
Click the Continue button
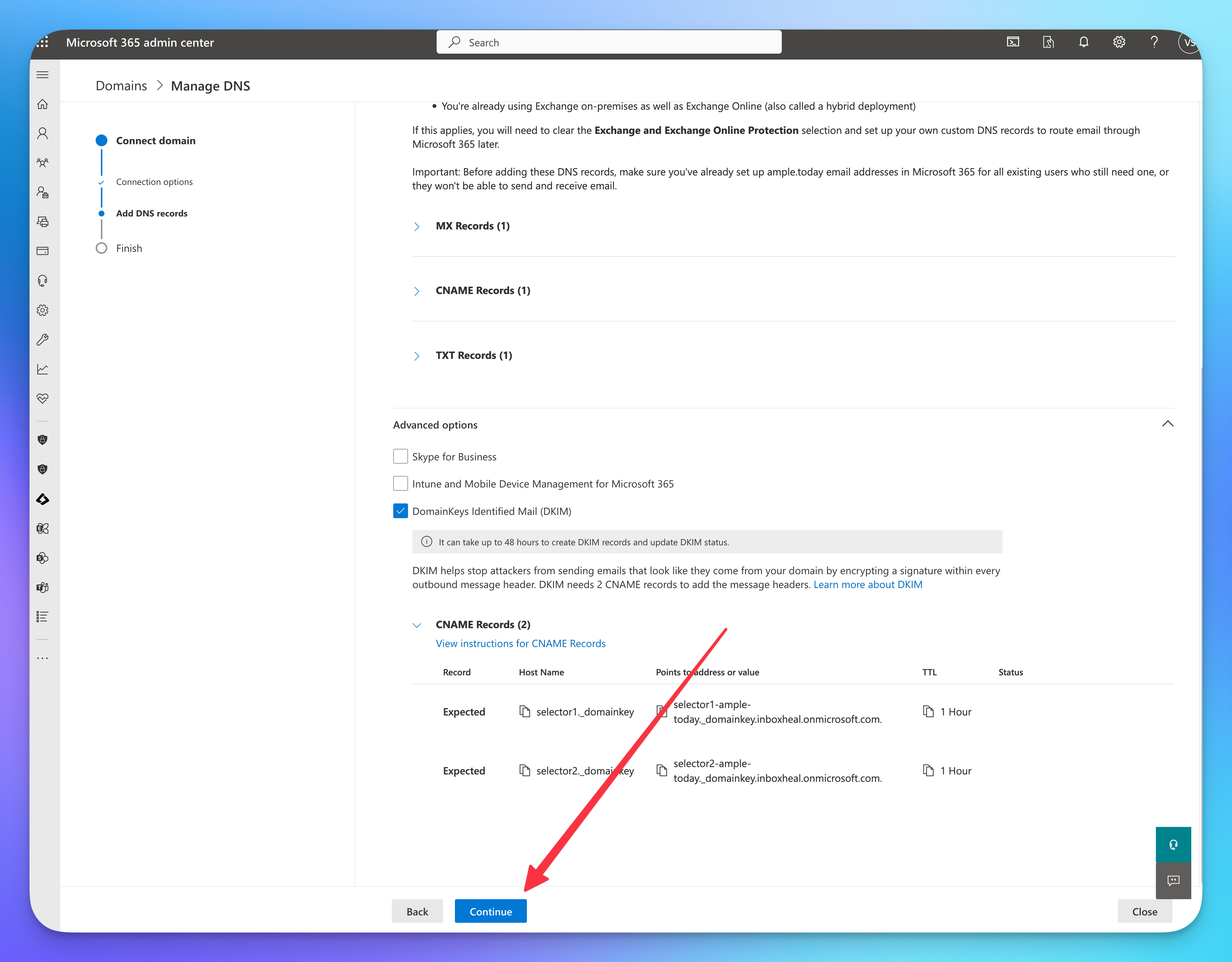[490, 911]
